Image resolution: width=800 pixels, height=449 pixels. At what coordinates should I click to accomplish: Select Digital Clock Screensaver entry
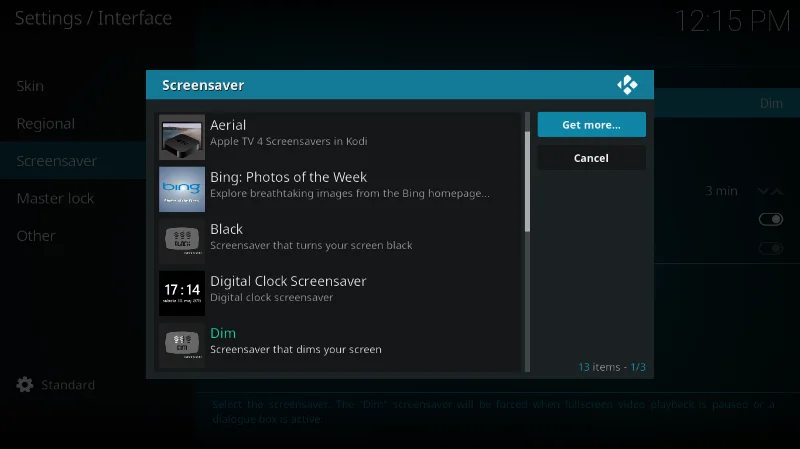[338, 293]
